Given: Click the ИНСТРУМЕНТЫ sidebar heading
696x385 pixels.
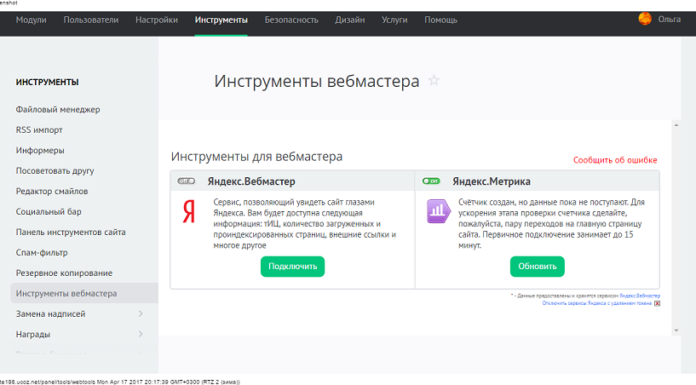Looking at the screenshot, I should click(x=47, y=82).
